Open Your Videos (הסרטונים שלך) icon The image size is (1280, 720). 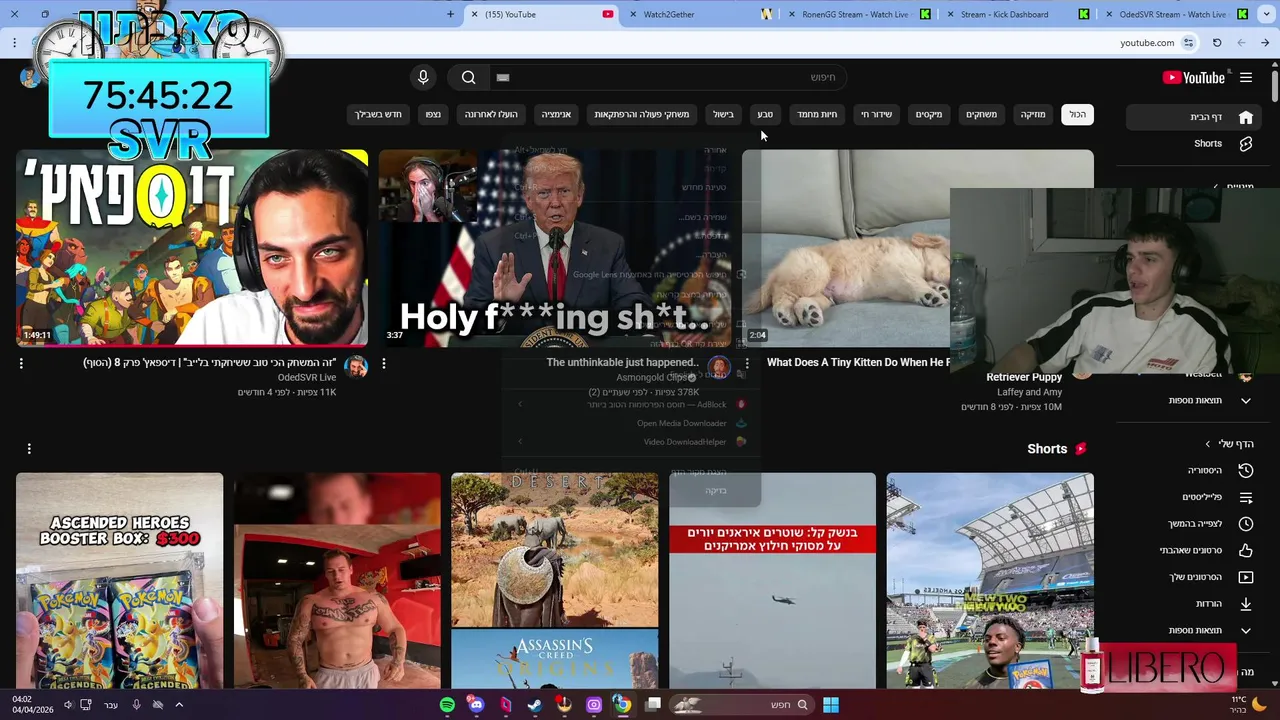[x=1246, y=577]
